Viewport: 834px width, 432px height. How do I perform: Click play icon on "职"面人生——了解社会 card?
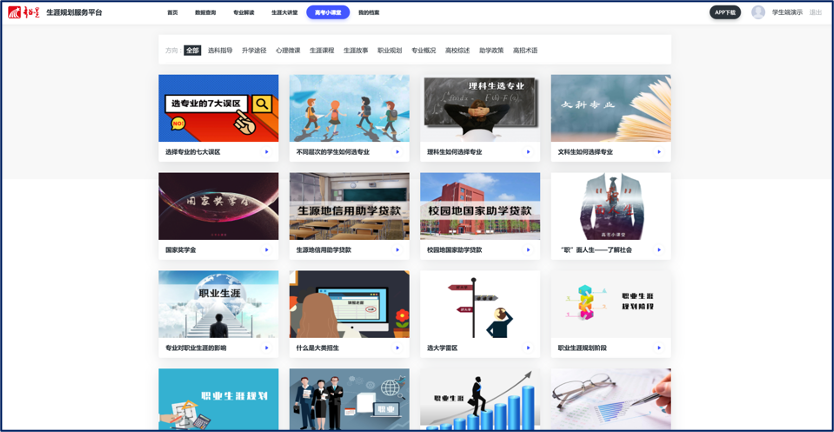(x=659, y=250)
